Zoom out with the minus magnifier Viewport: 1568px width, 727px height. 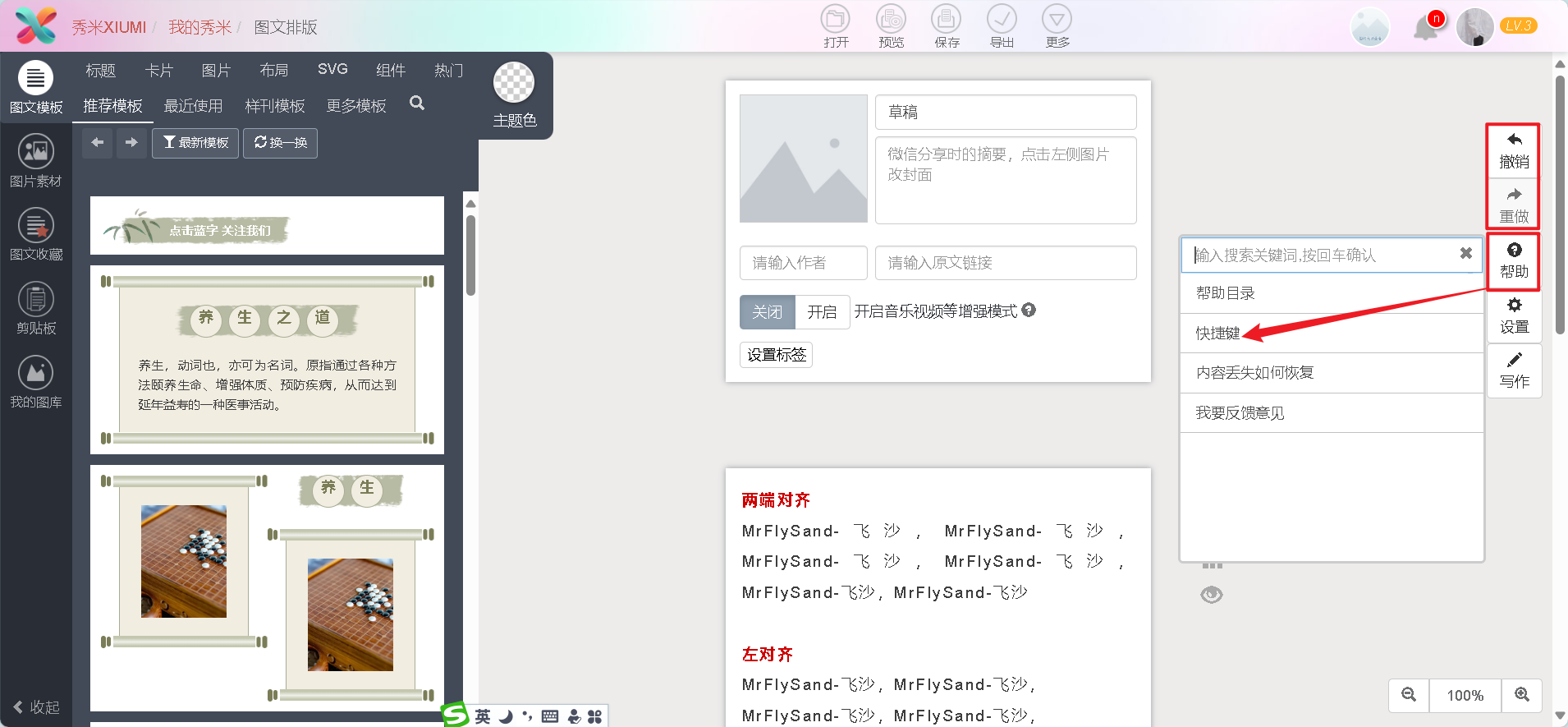(1409, 695)
